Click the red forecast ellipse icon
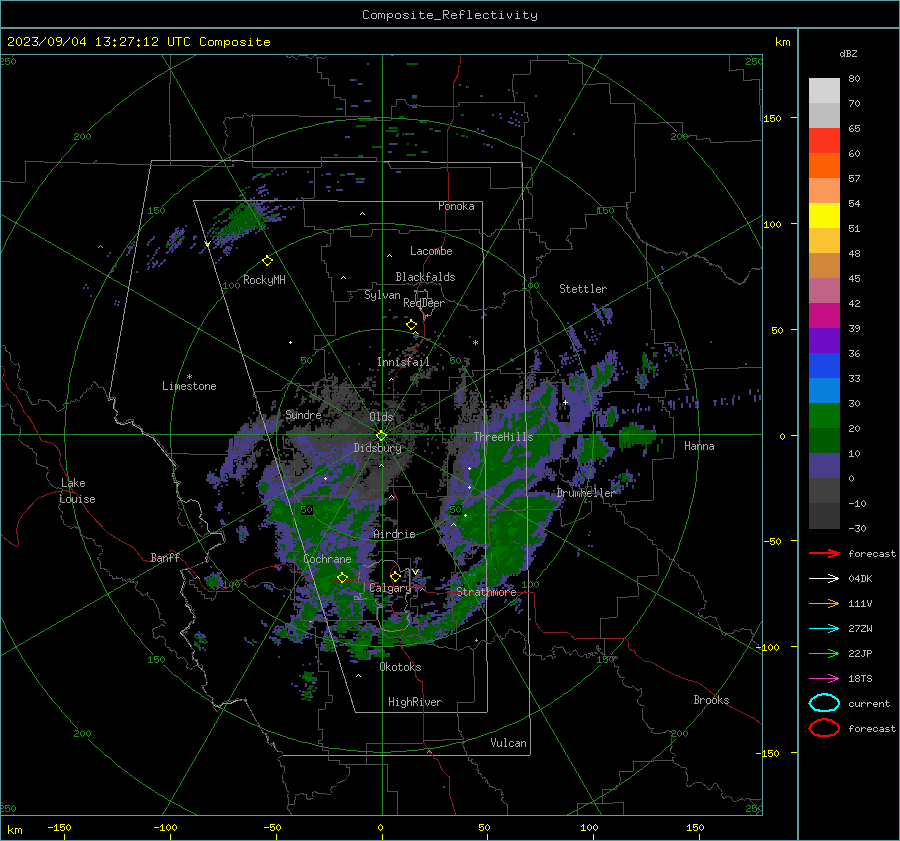 coord(824,728)
